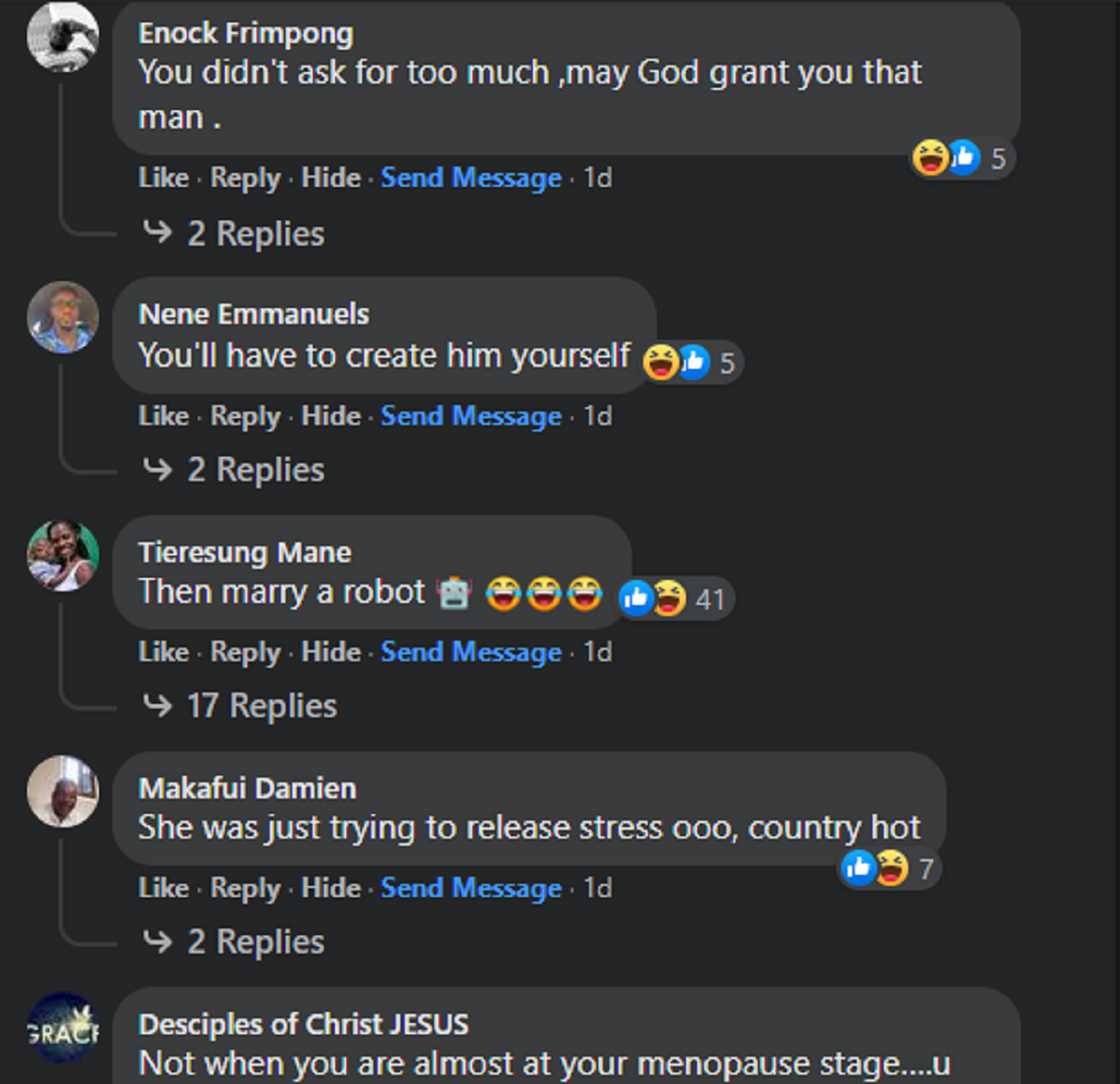Screen dimensions: 1120x1084
Task: Open reactions on Enock Frimpong's comment
Action: 962,158
